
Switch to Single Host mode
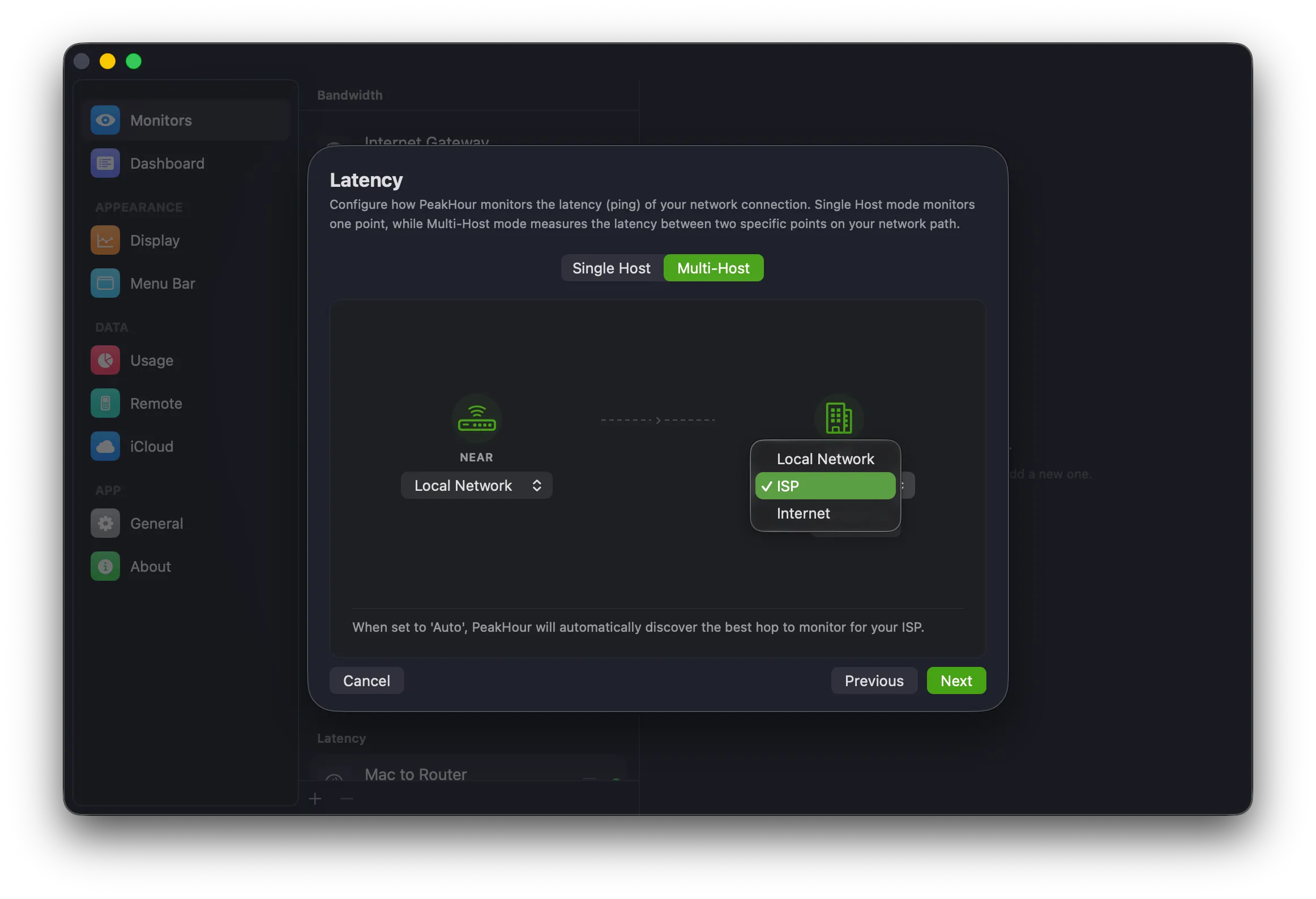612,268
